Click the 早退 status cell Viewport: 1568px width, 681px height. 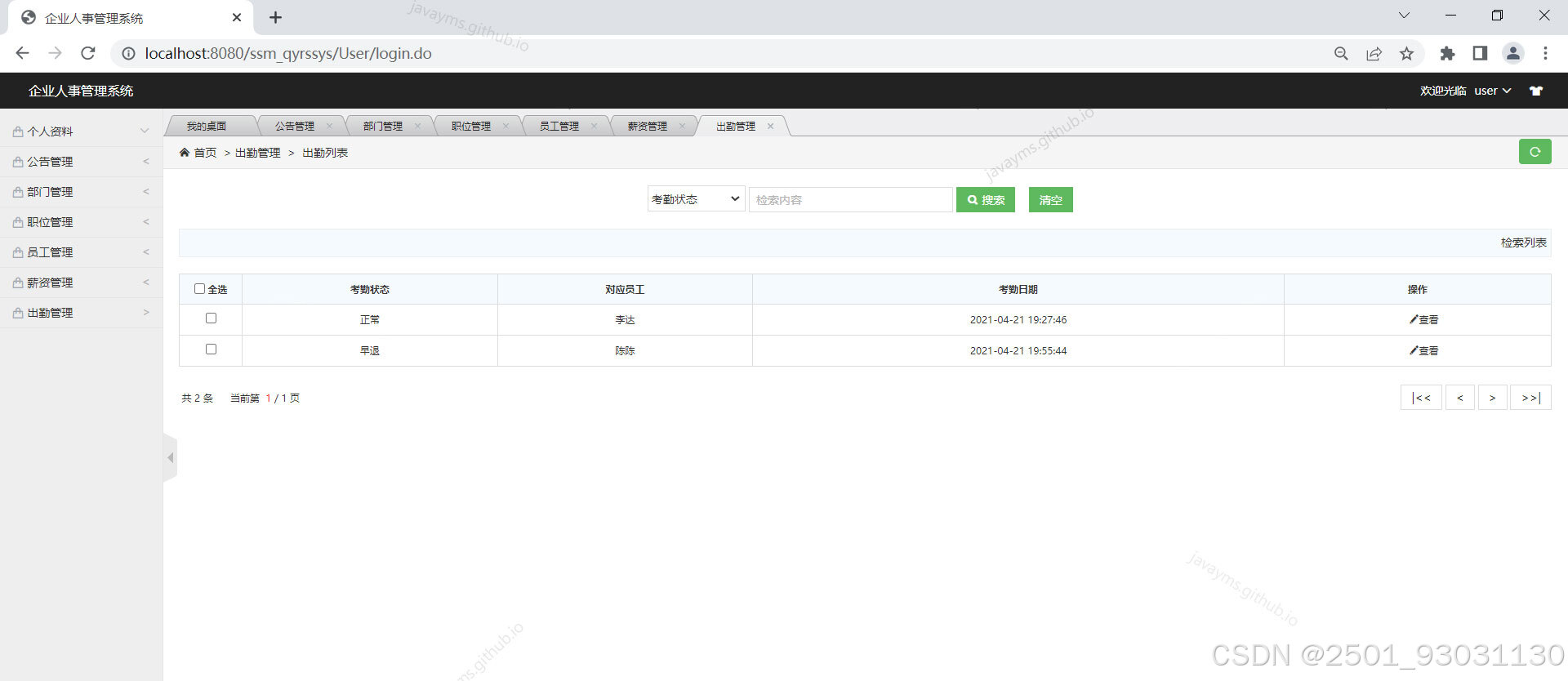[370, 351]
